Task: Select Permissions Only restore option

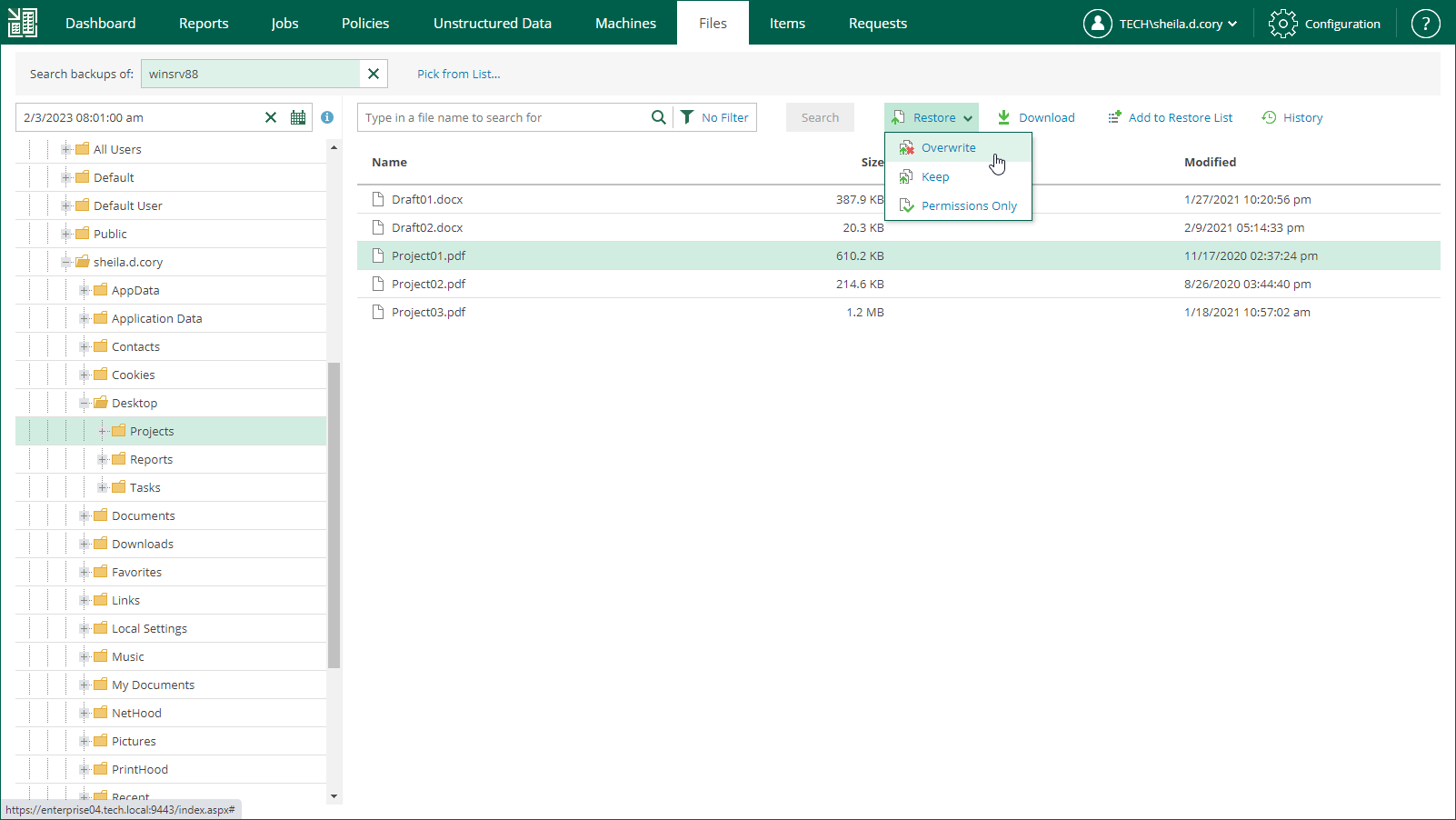Action: (968, 205)
